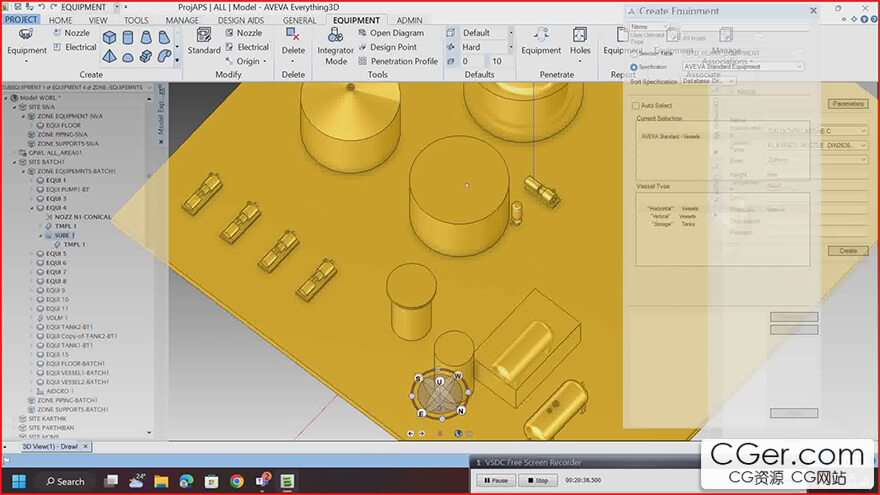This screenshot has height=495, width=880.
Task: Select the snout primitive icon
Action: (x=164, y=38)
